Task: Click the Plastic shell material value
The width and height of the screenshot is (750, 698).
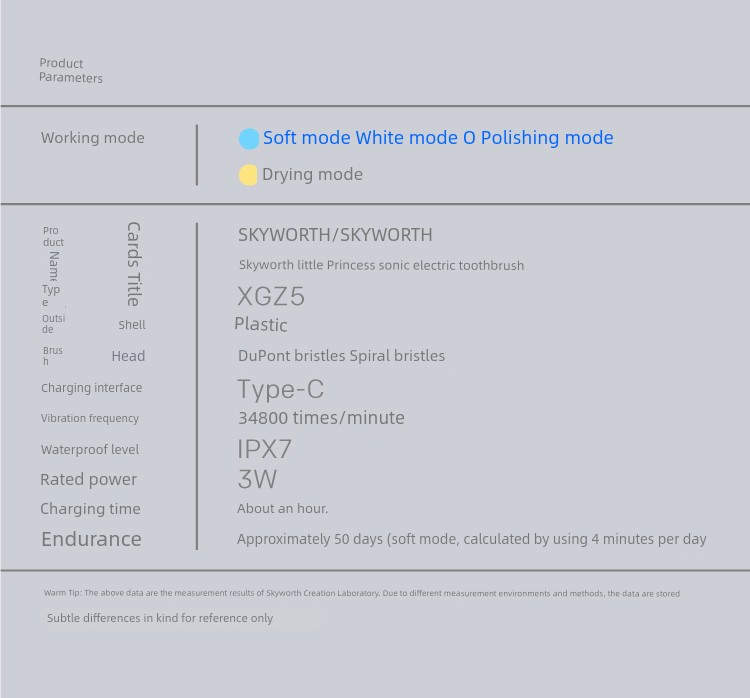Action: (x=261, y=324)
